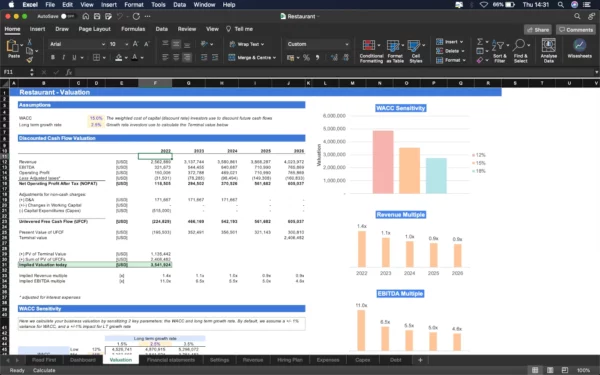
Task: Switch to Page Layout view in status bar
Action: tap(550, 370)
